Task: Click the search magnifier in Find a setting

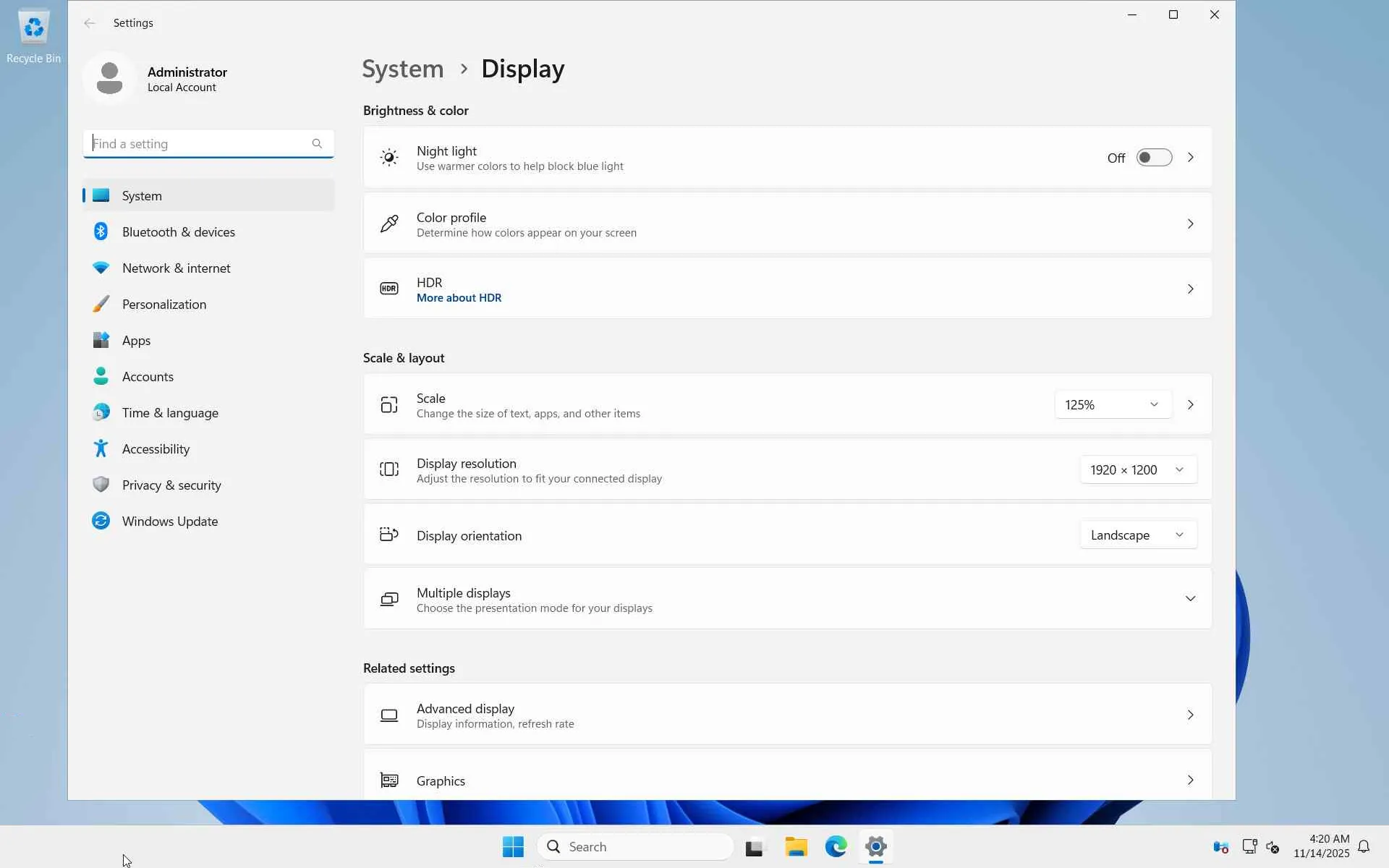Action: [x=317, y=143]
